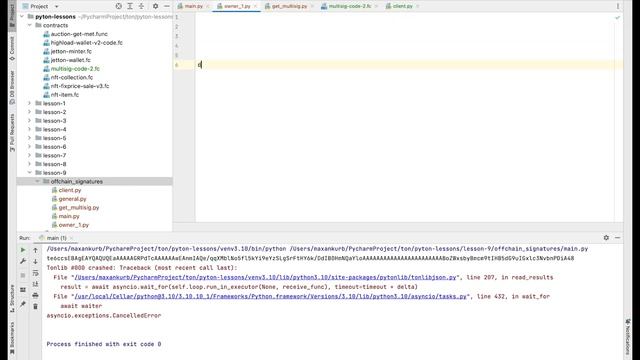Open the asyncio/tasks.py traceback link
Screen dimensions: 640x360
tap(270, 296)
